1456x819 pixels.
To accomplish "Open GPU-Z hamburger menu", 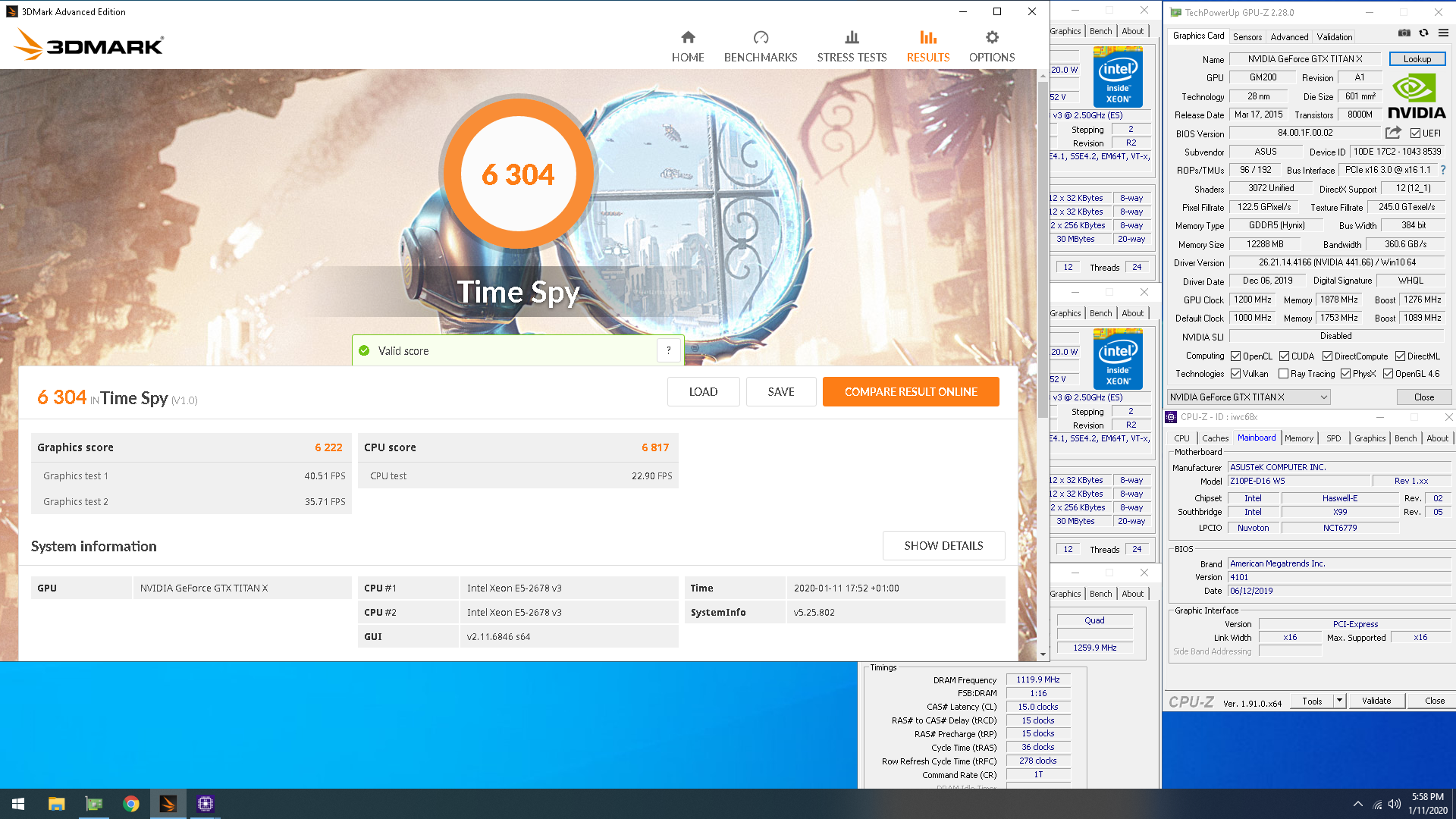I will coord(1443,33).
